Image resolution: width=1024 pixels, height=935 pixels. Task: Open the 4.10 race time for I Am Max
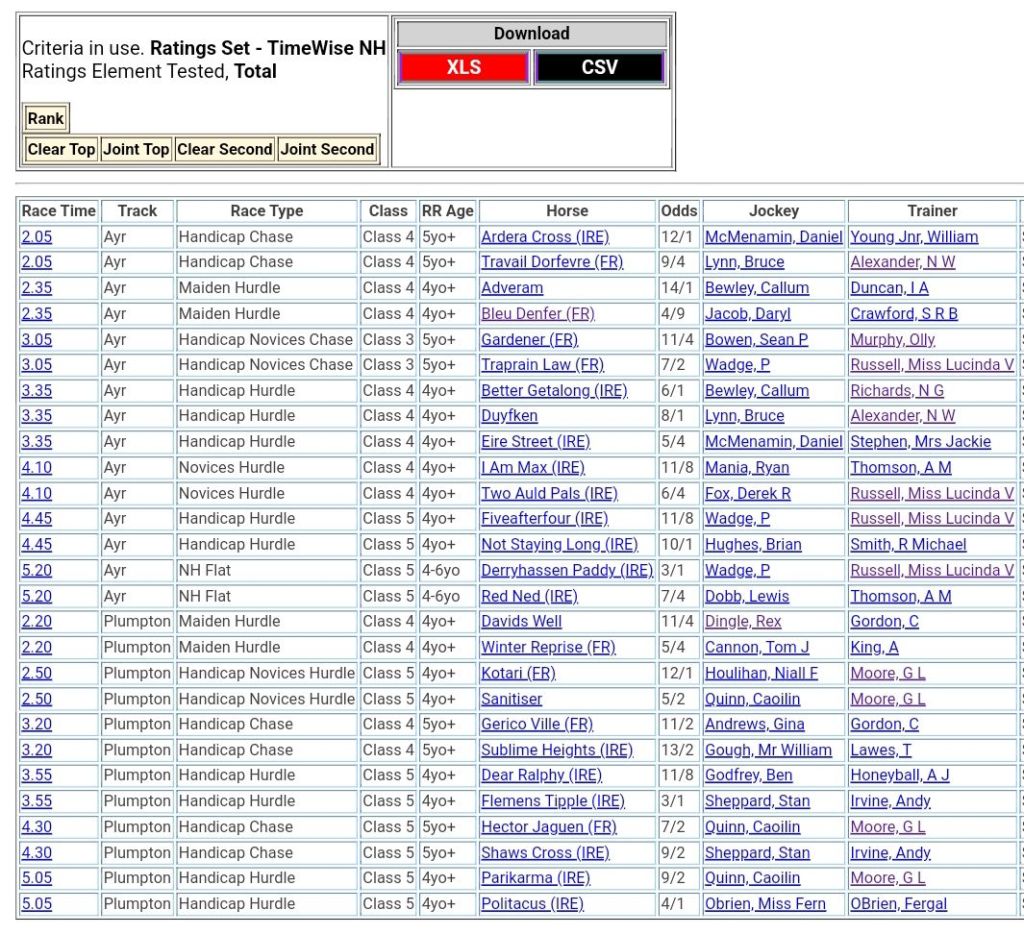click(36, 468)
